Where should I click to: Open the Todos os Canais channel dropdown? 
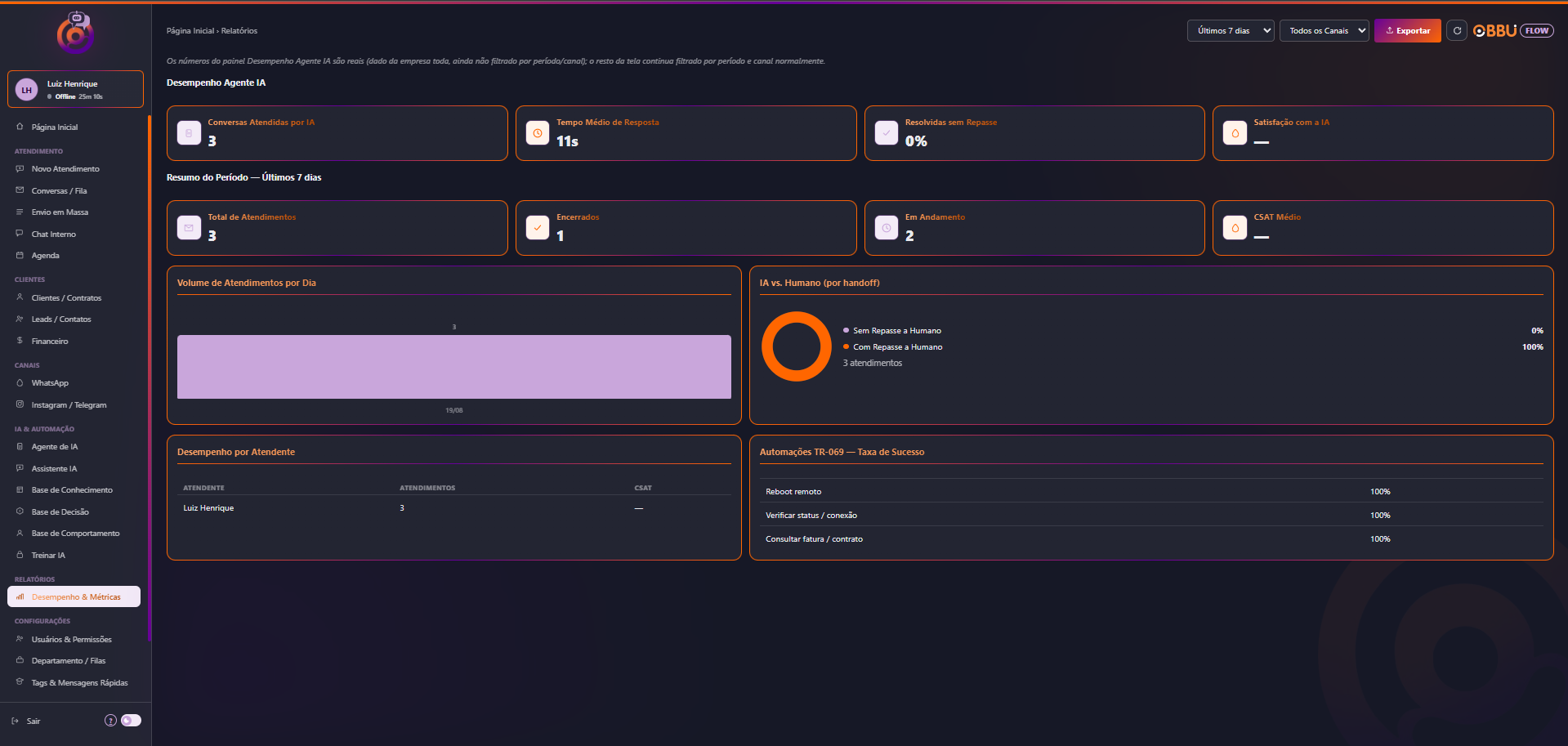click(1325, 31)
